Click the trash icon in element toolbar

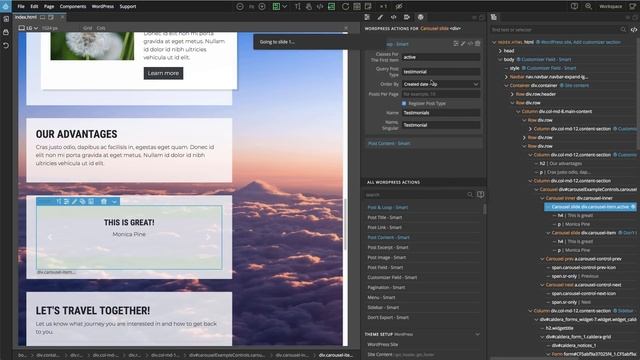104,201
